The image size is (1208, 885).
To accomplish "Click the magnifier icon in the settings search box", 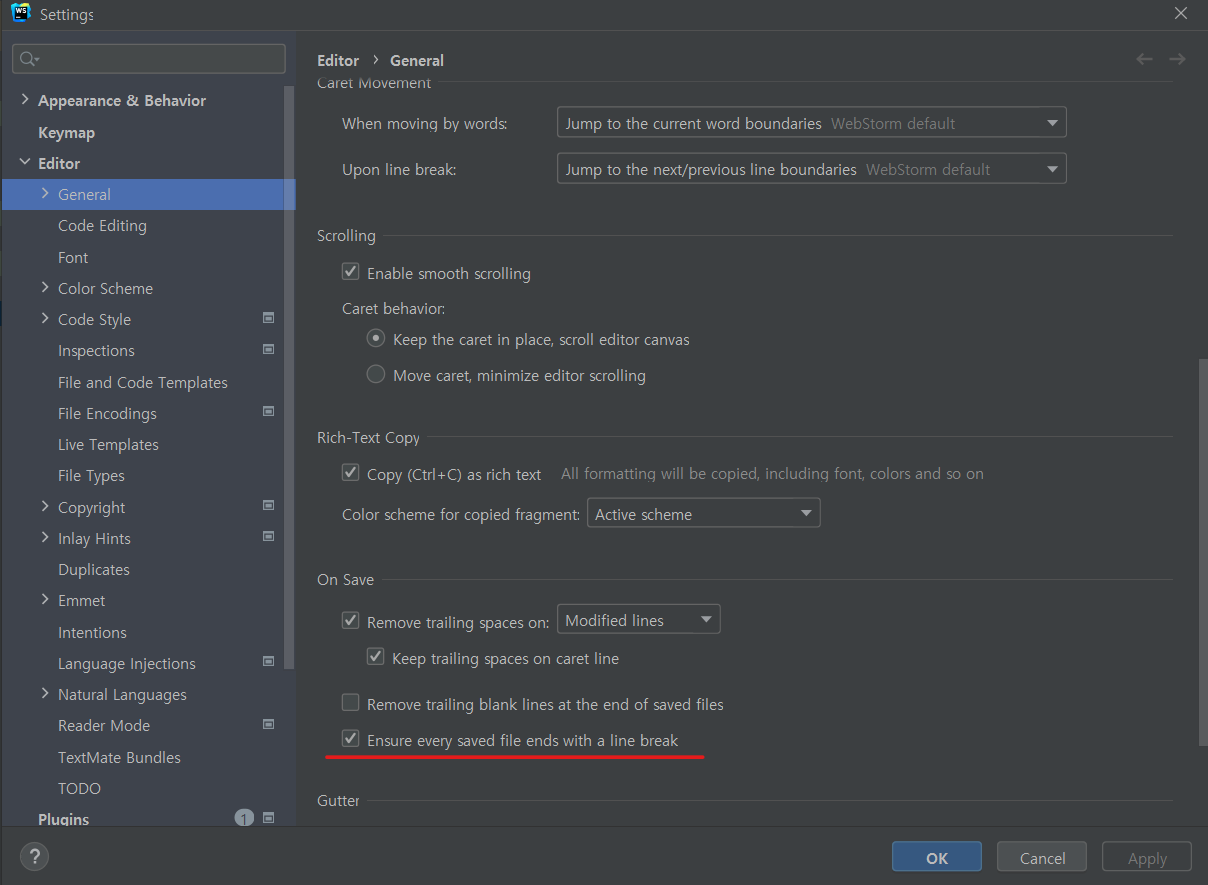I will (x=30, y=58).
